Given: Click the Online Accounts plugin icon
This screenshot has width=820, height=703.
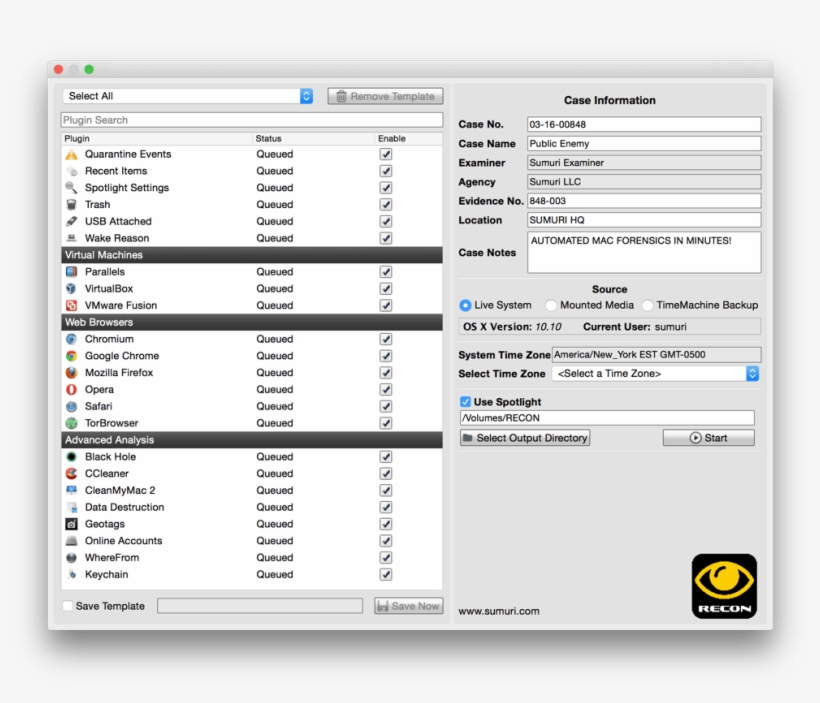Looking at the screenshot, I should point(72,541).
